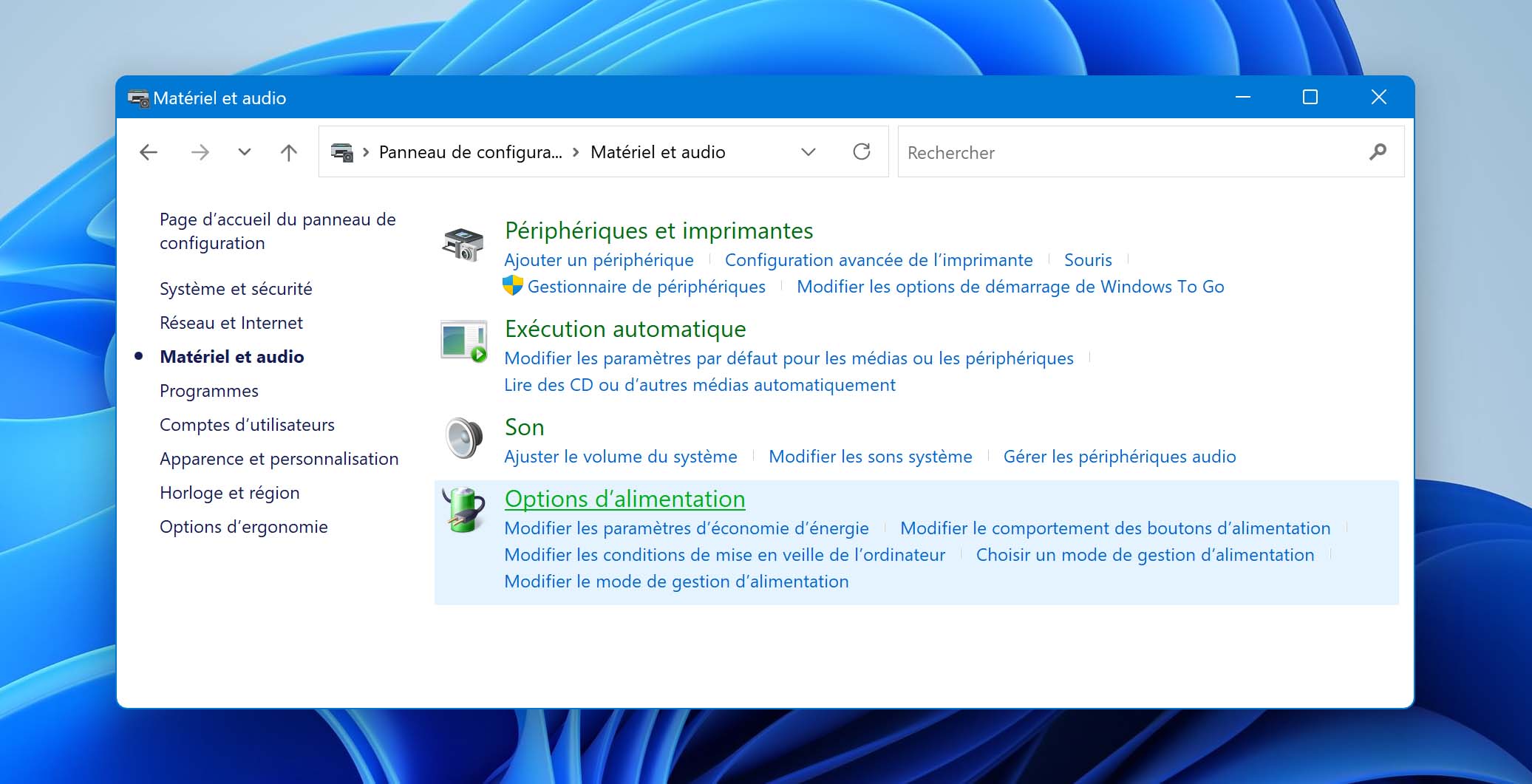The width and height of the screenshot is (1532, 784).
Task: Open Page d'accueil du panneau de configuration
Action: tap(278, 231)
